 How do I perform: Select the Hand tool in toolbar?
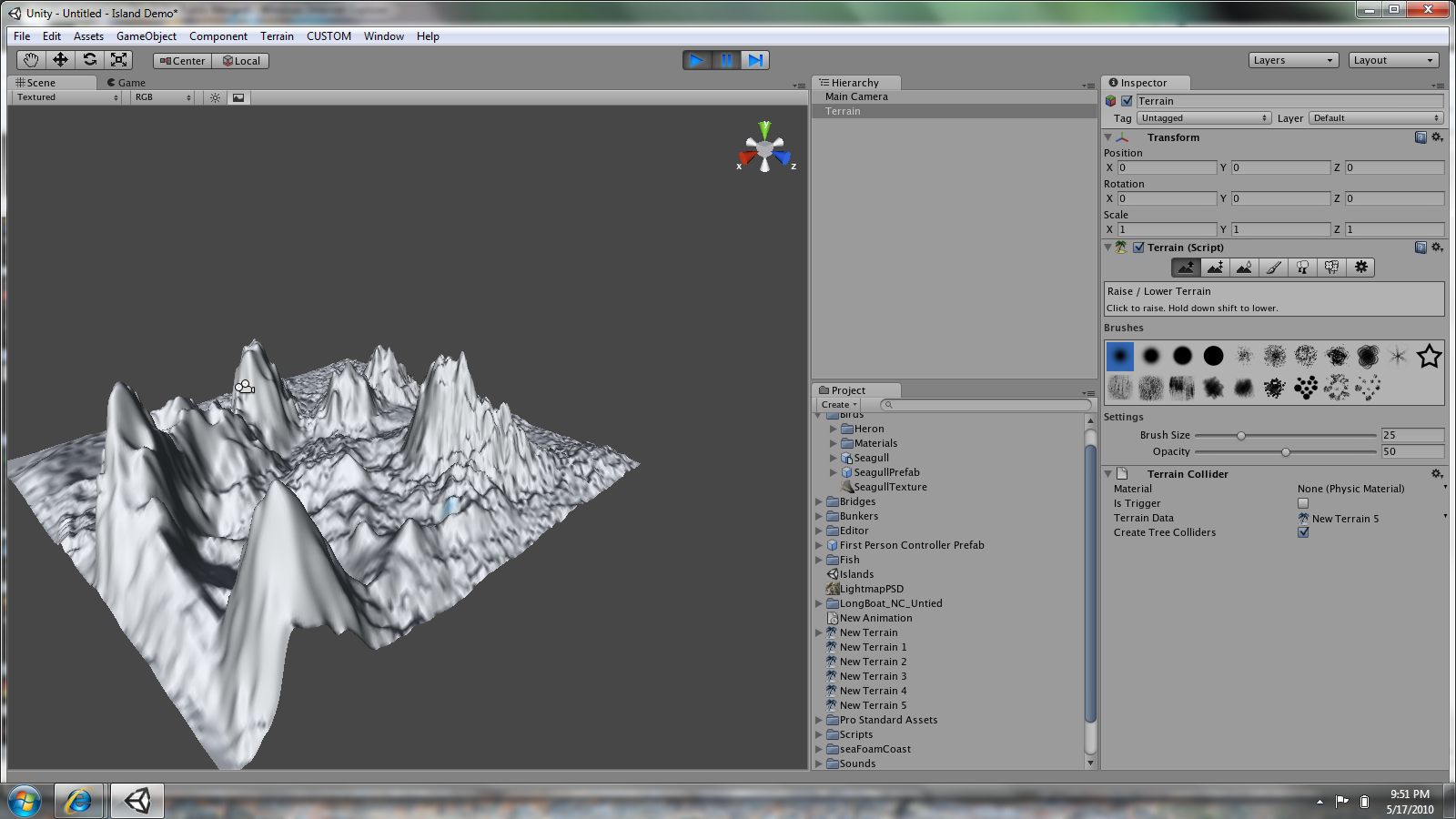[31, 60]
